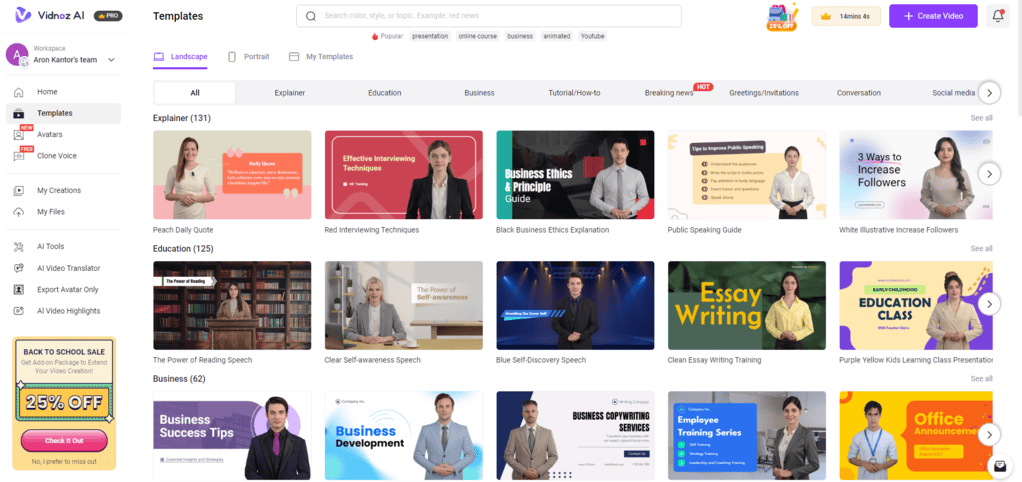
Task: Click the crown icon beside remaining time
Action: point(826,16)
